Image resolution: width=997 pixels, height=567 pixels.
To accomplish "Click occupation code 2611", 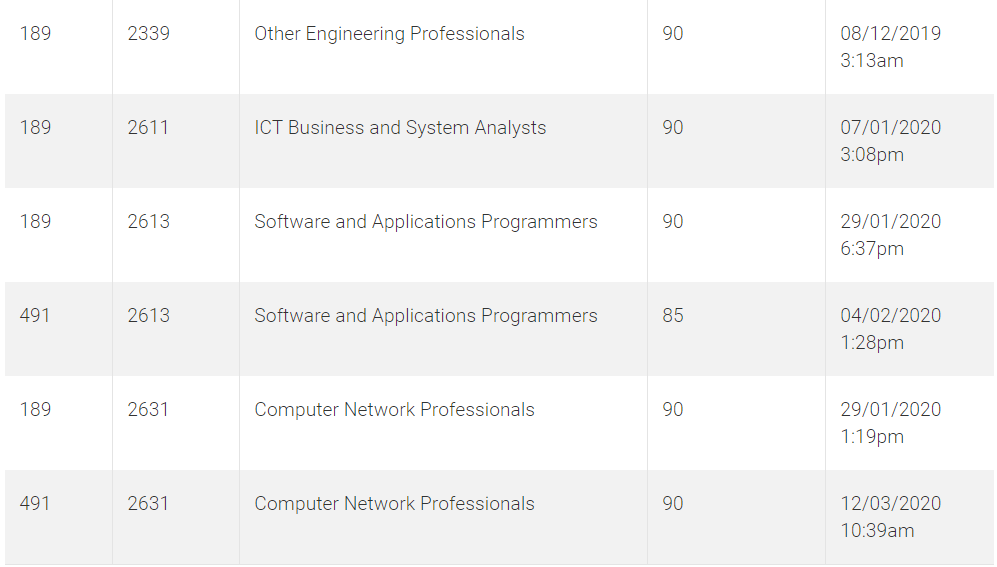I will [148, 128].
